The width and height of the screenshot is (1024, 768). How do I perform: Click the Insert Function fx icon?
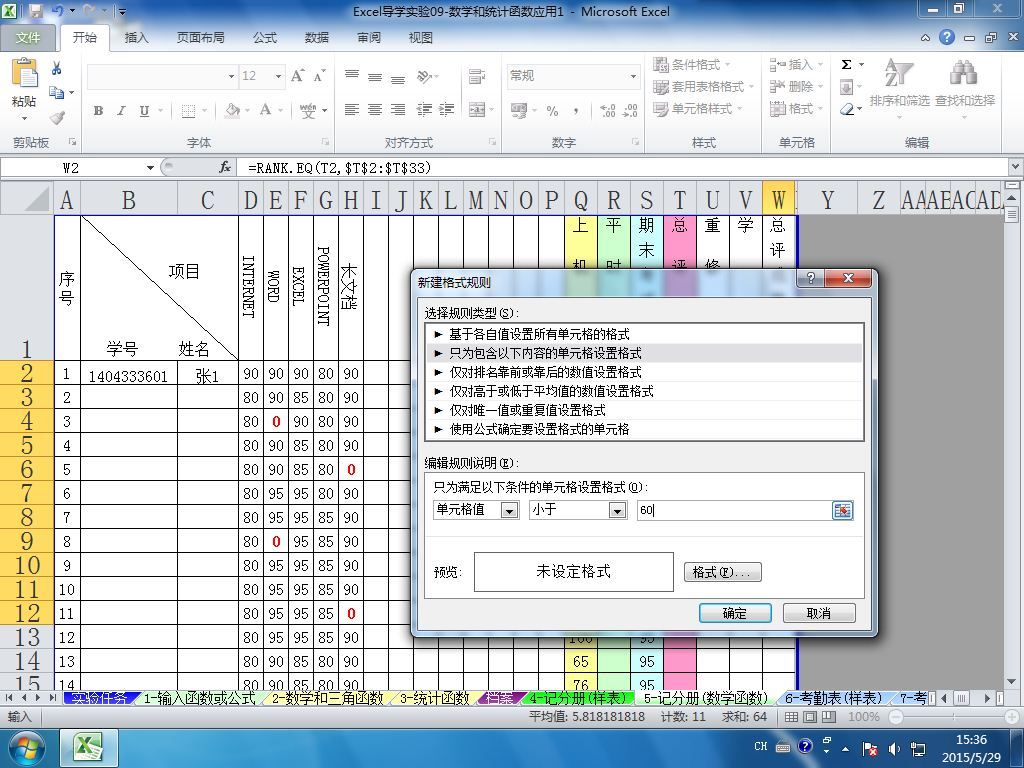[225, 167]
